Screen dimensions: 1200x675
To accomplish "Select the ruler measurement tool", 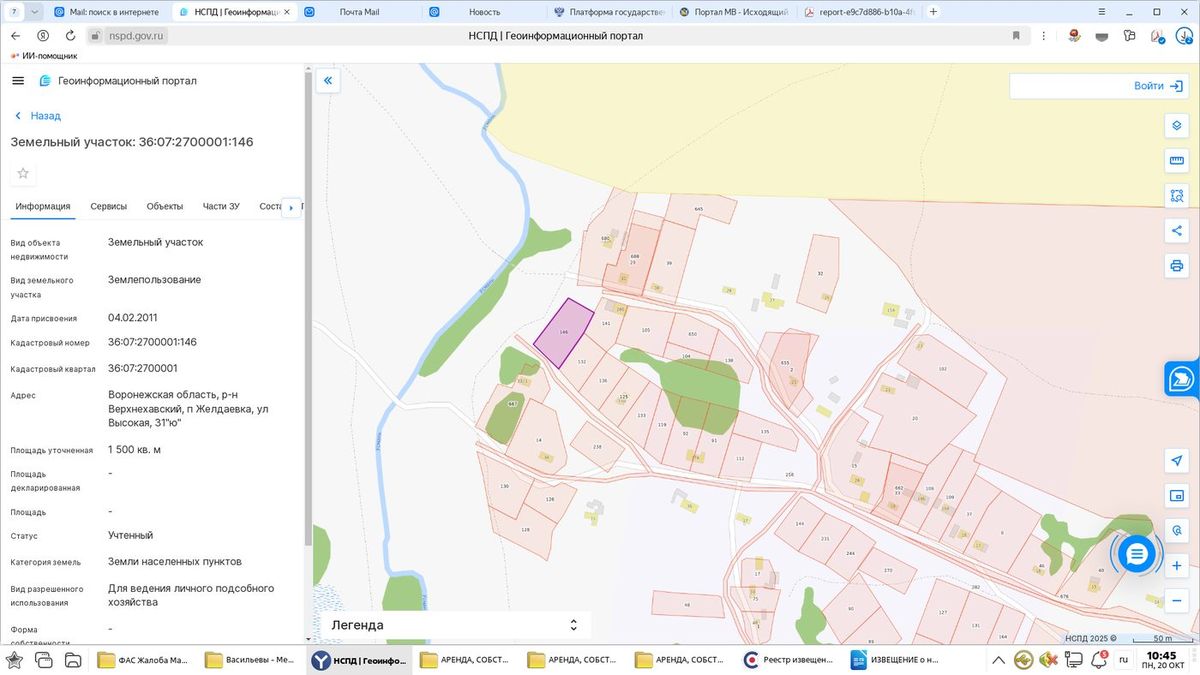I will click(x=1177, y=161).
